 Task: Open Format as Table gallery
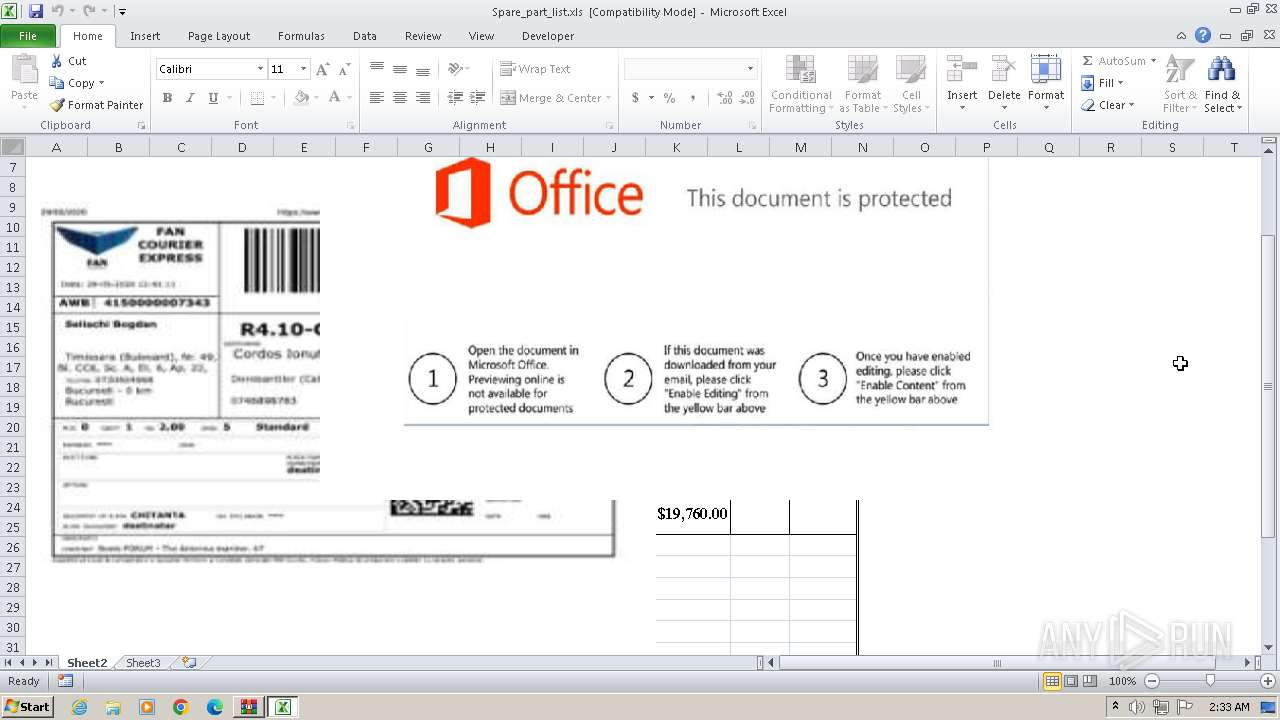pos(862,84)
